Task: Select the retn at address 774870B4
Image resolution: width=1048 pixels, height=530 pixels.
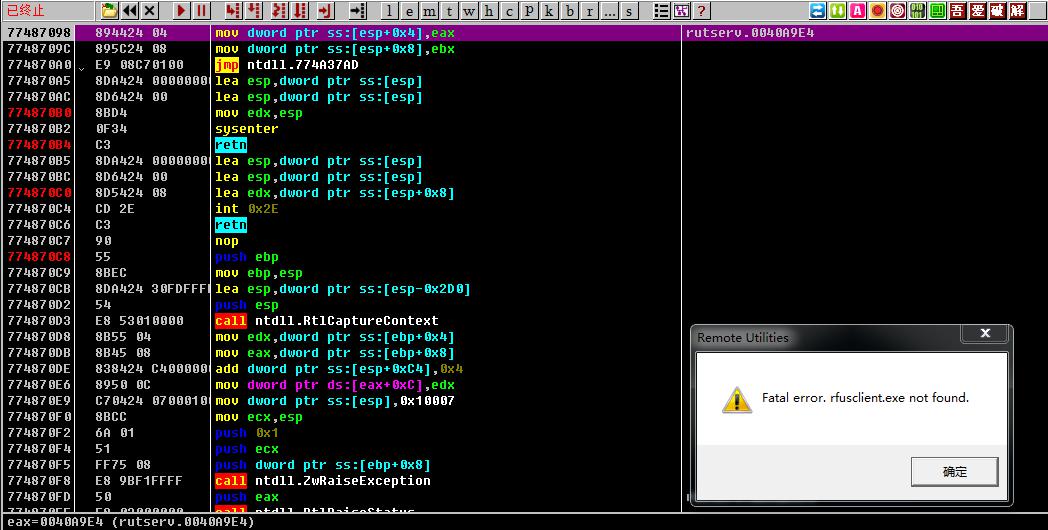Action: (x=231, y=144)
